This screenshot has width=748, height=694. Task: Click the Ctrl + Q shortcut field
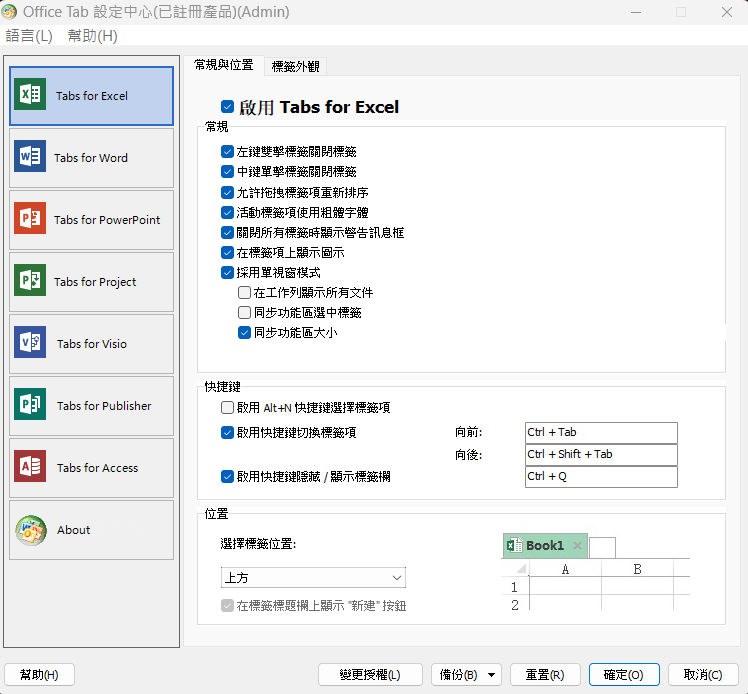(601, 476)
